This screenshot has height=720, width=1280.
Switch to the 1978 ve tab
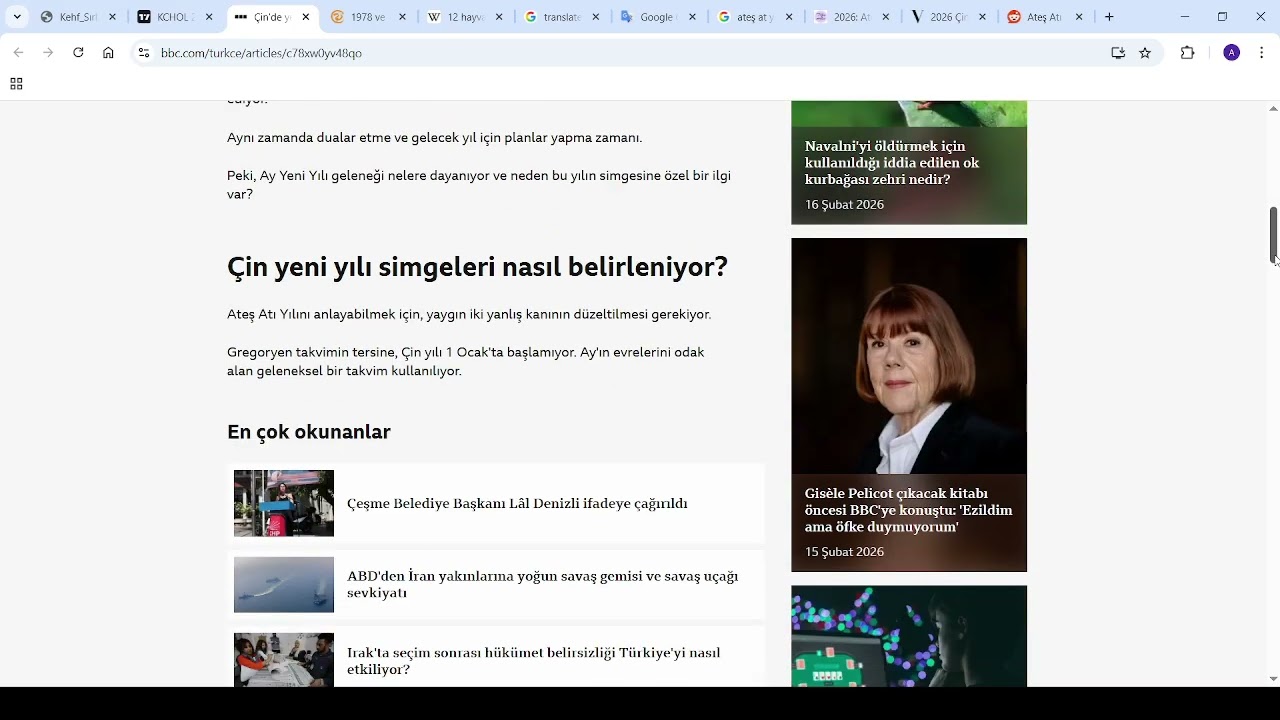366,17
